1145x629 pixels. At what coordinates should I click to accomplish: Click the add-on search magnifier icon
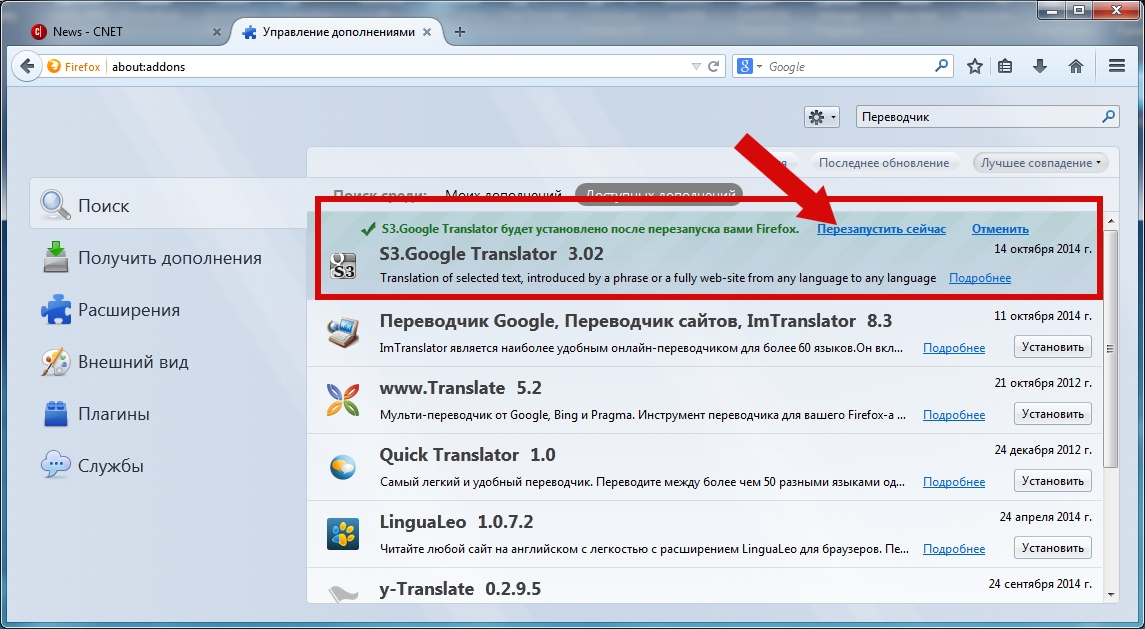(x=1108, y=116)
